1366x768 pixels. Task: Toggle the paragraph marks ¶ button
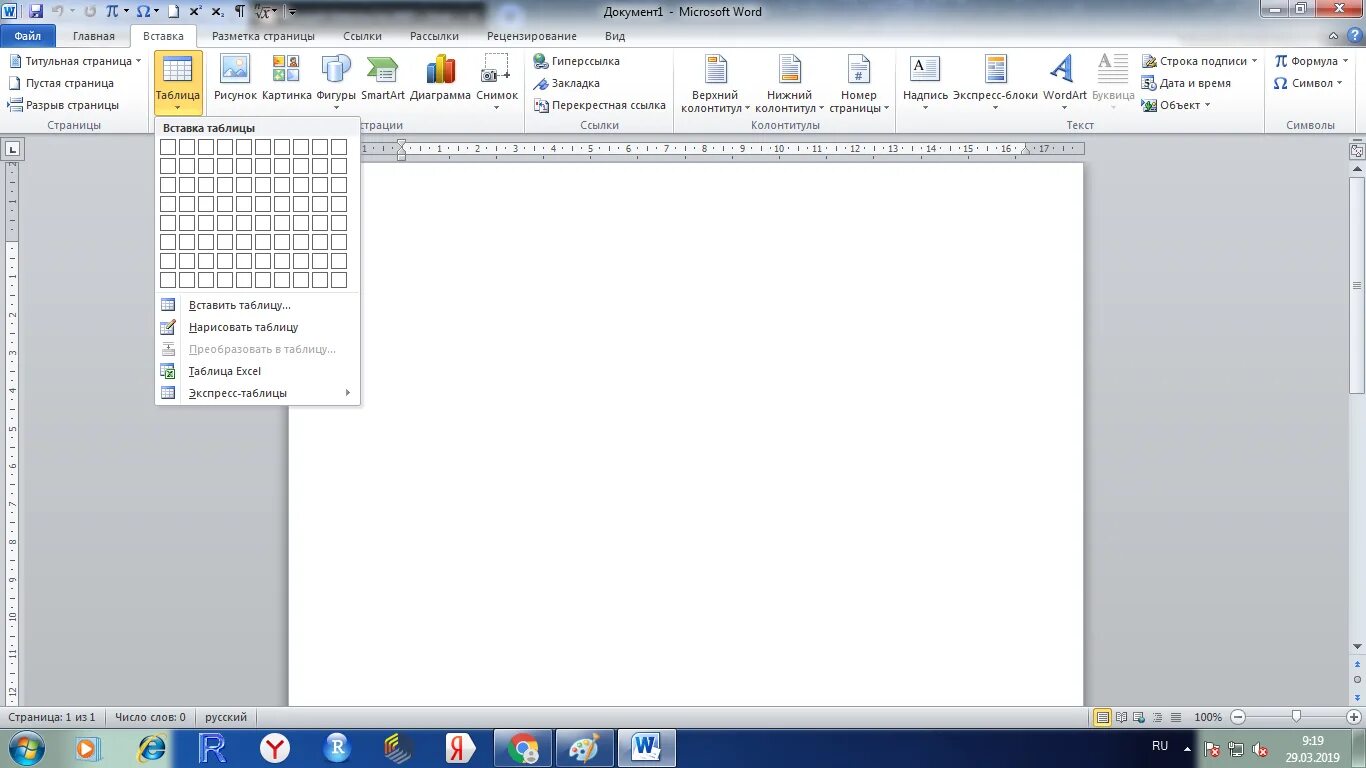click(x=240, y=12)
